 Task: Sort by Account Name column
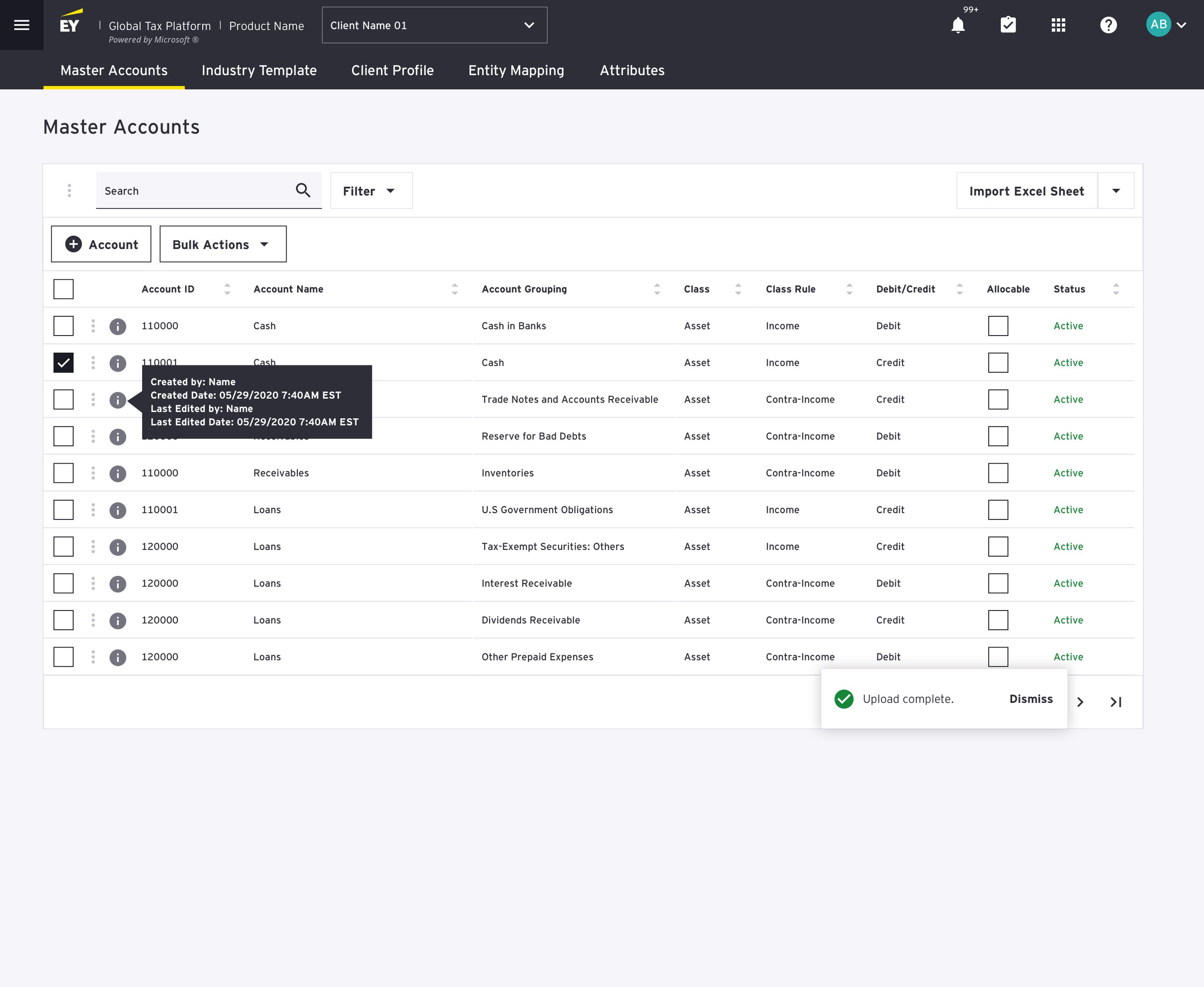(x=455, y=289)
